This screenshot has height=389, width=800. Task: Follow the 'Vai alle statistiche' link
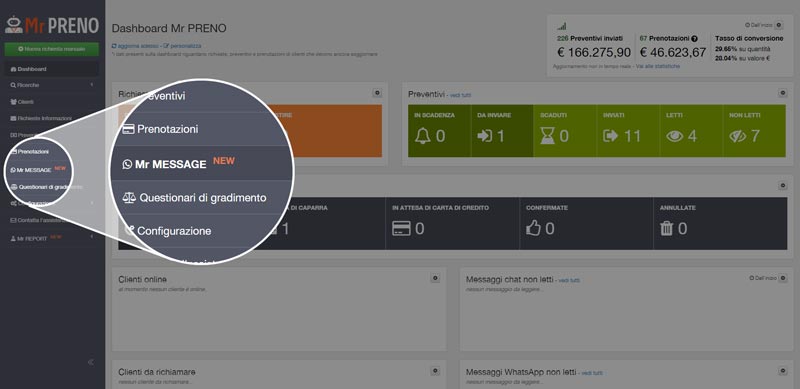pos(658,66)
